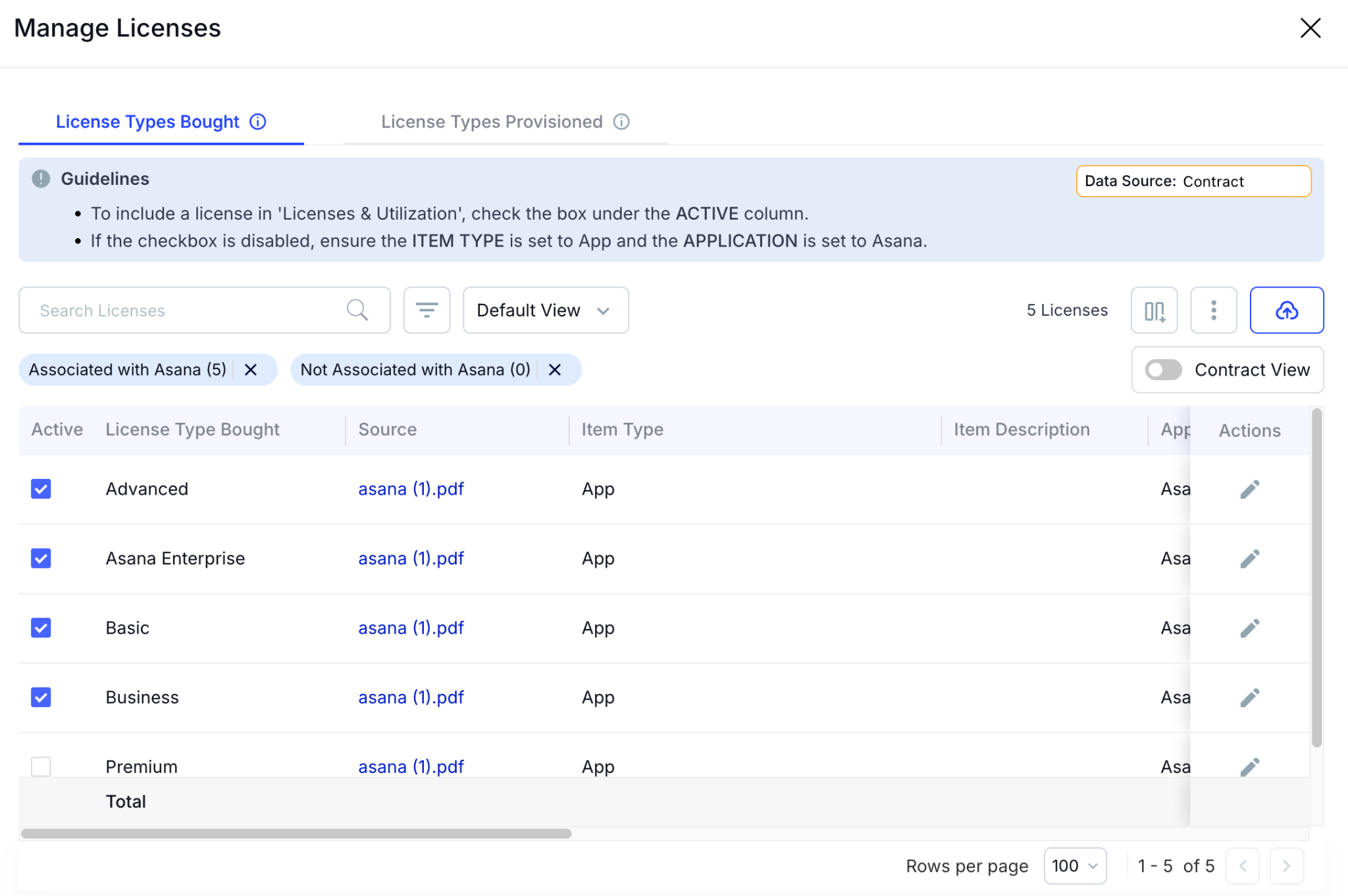Click the filter icon next to search
Screen dimensions: 1348x896
427,310
